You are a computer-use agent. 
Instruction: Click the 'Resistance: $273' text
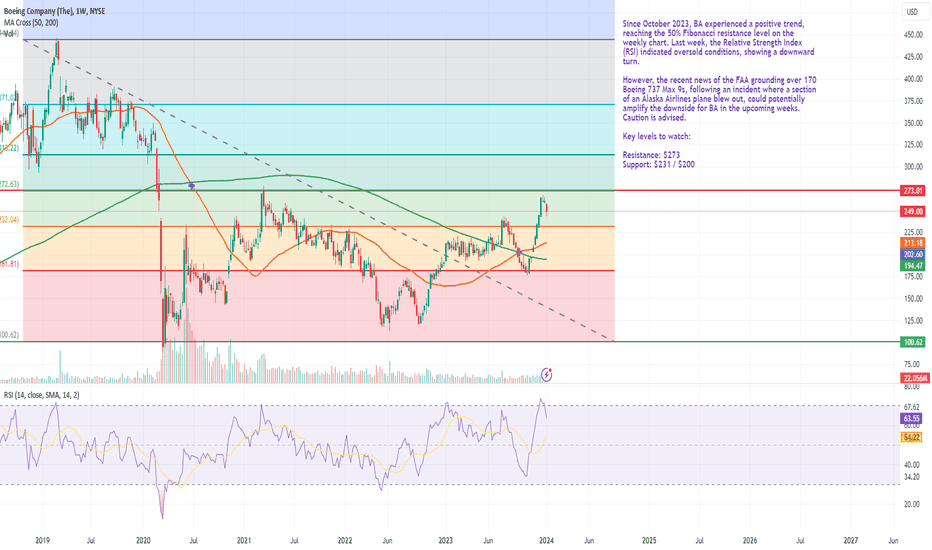[x=651, y=155]
